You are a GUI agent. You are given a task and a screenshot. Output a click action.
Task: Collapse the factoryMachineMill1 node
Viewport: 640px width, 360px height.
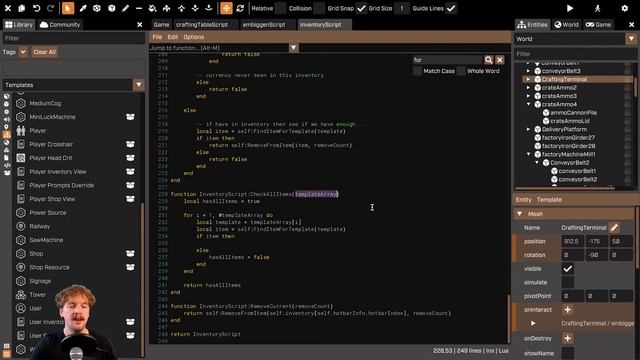(528, 154)
